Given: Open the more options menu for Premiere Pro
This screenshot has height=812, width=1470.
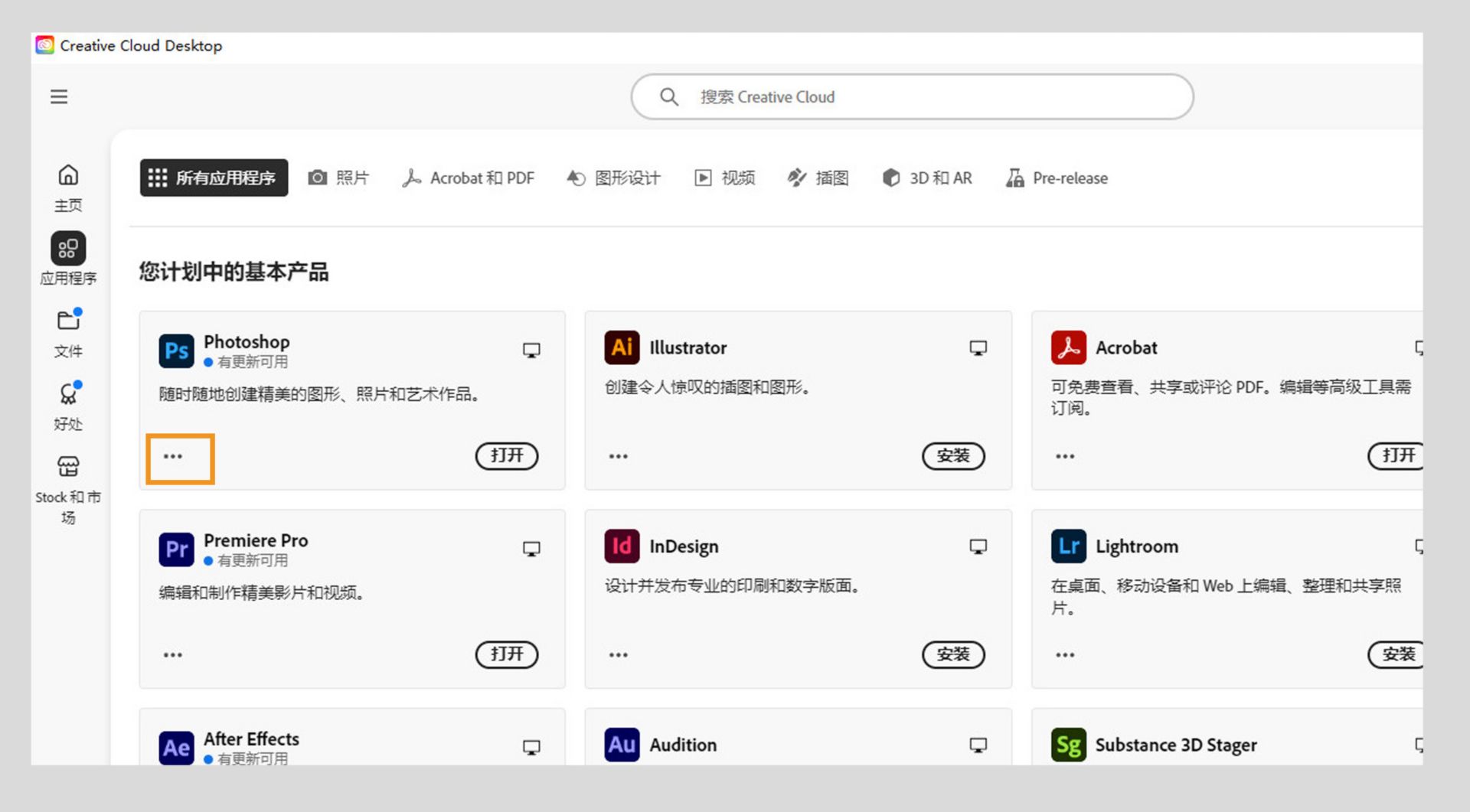Looking at the screenshot, I should 173,655.
